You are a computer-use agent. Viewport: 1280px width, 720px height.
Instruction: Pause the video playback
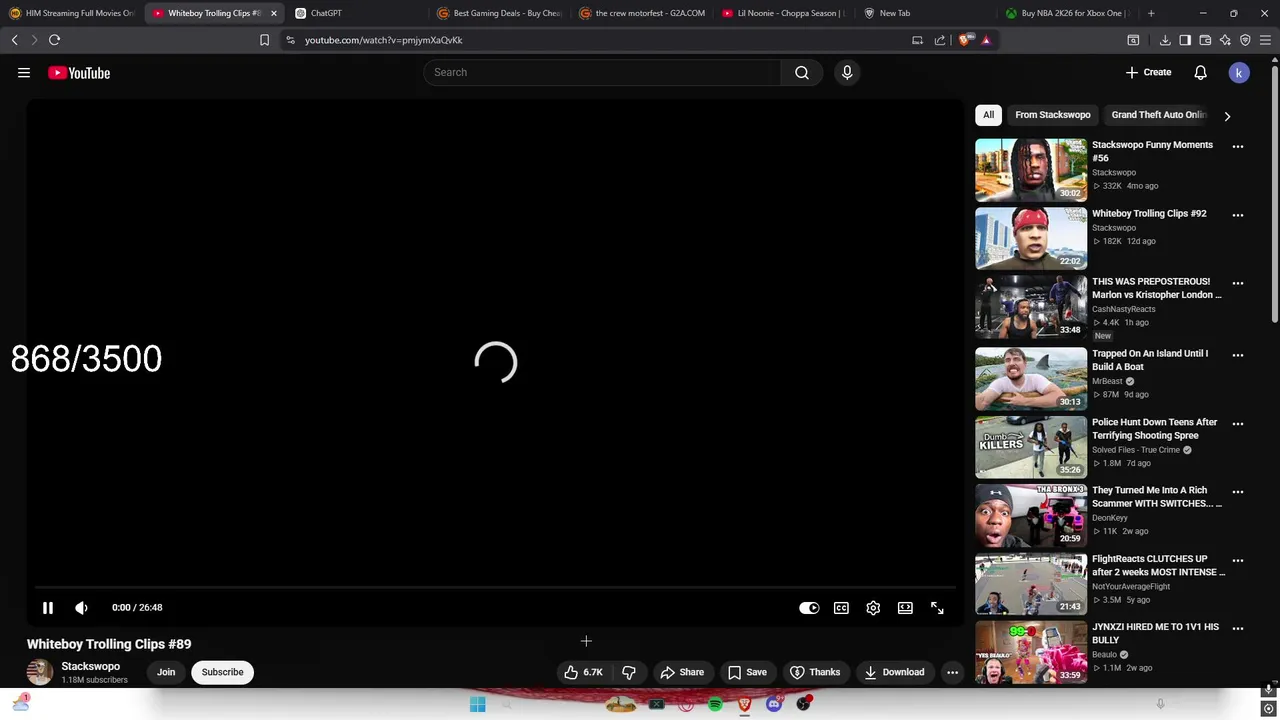(47, 607)
